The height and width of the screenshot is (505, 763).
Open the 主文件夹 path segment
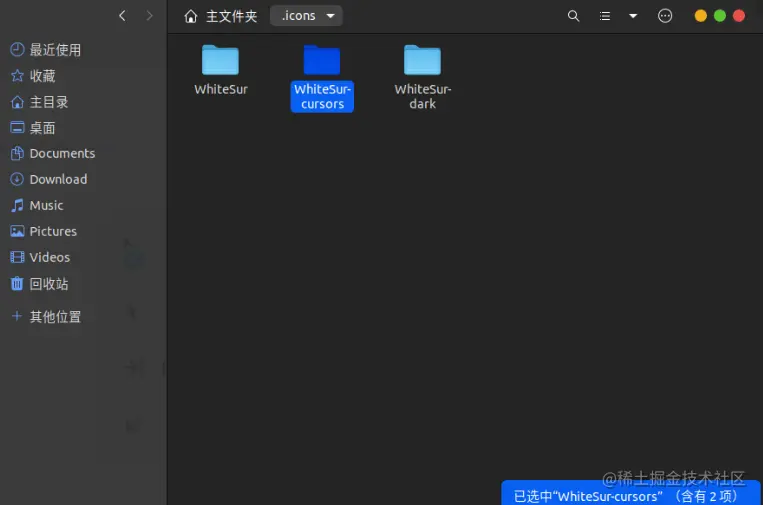pos(231,17)
